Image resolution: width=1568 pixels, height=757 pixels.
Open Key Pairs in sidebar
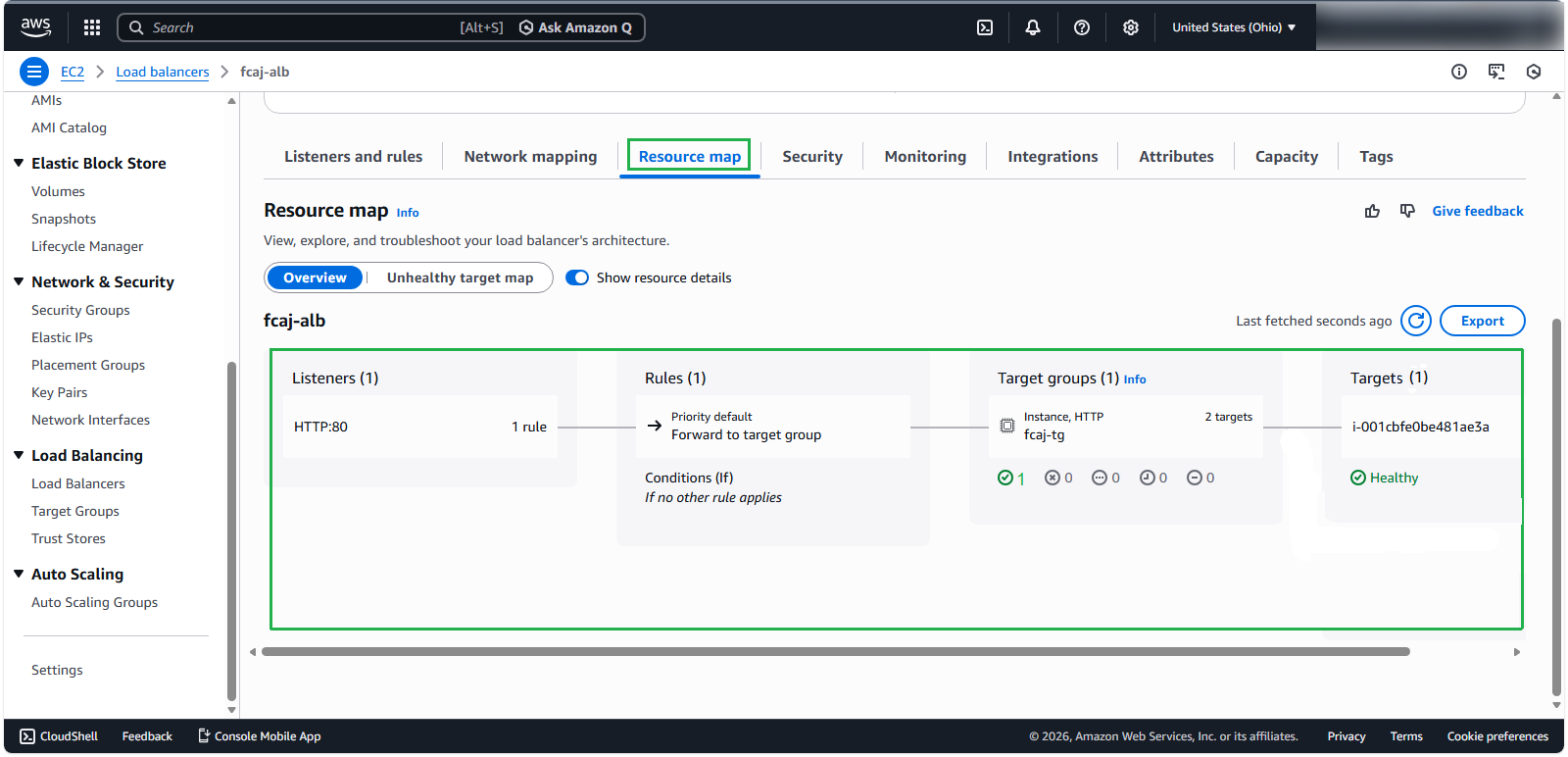coord(59,392)
